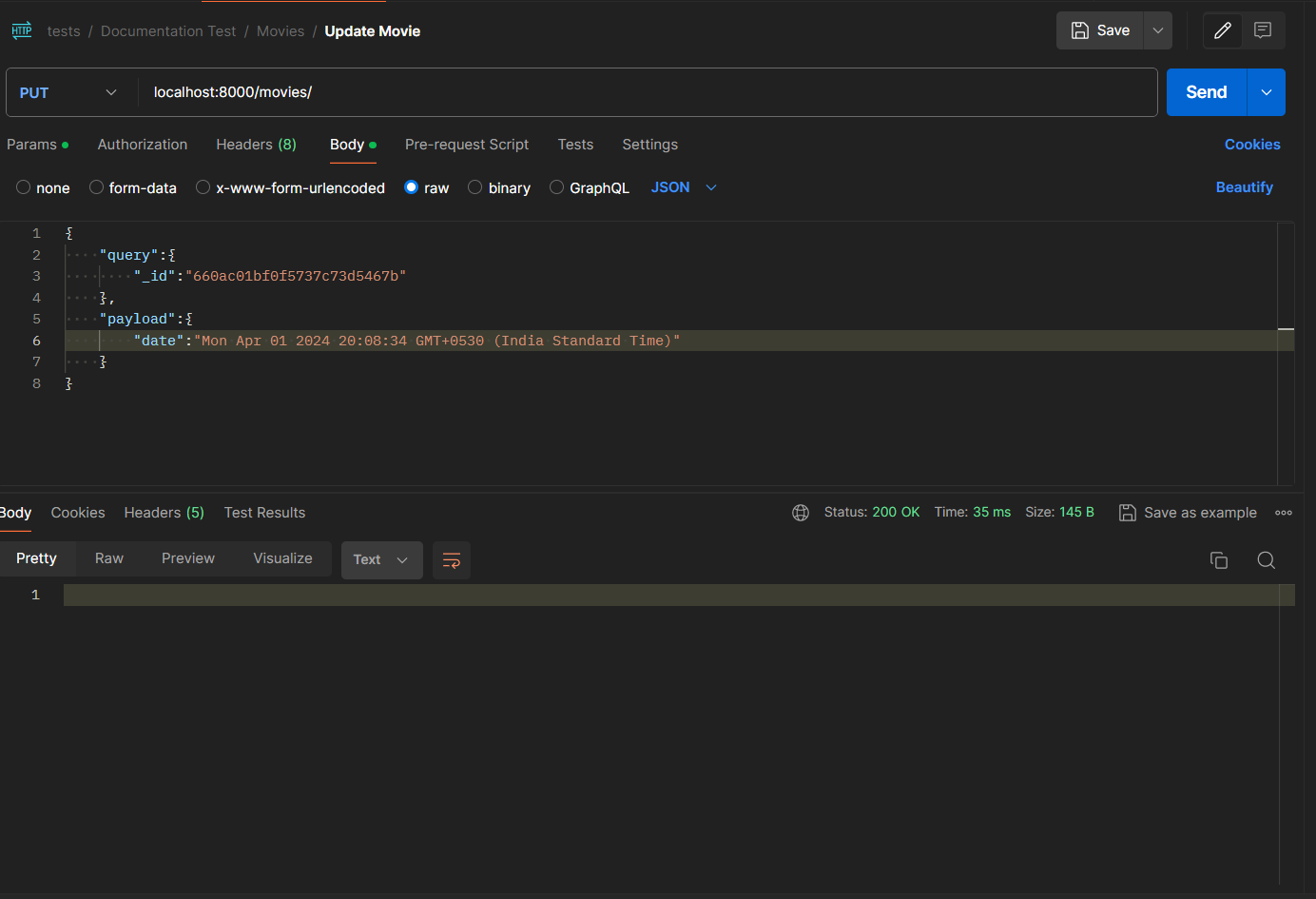Open the comments icon
Image resolution: width=1316 pixels, height=899 pixels.
pos(1263,30)
